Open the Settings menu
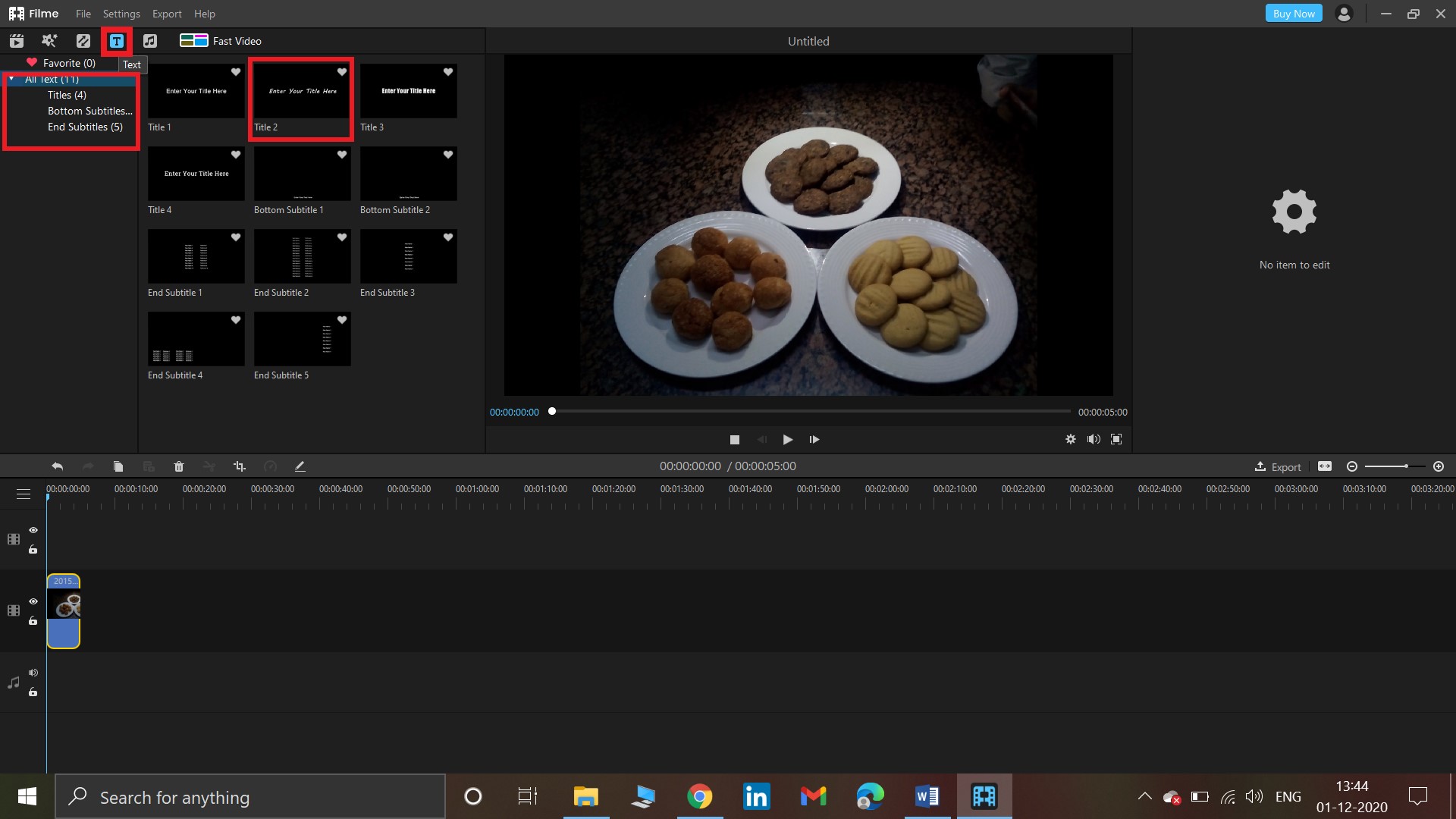 click(x=120, y=13)
